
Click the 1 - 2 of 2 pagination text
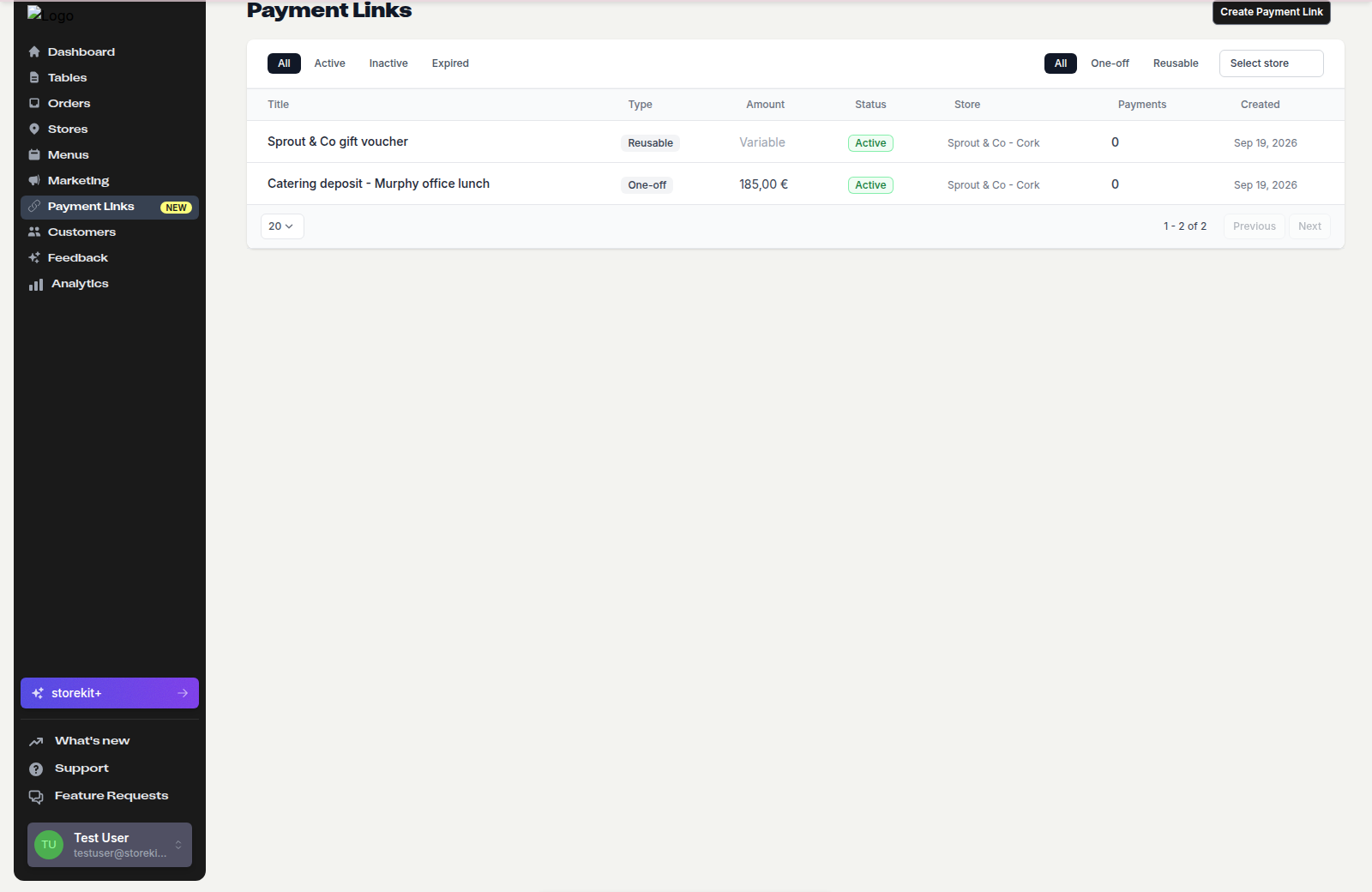[x=1184, y=226]
